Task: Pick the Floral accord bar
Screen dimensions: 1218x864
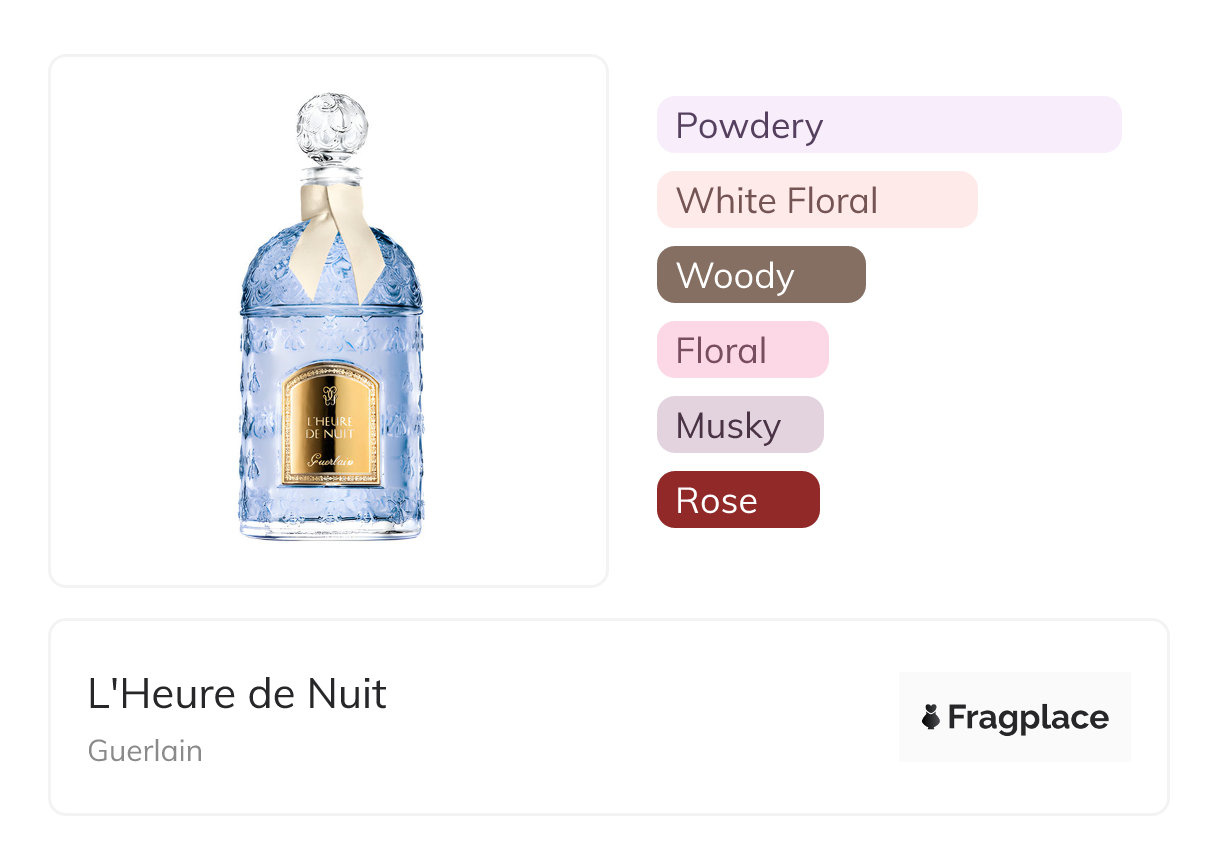Action: click(x=742, y=350)
